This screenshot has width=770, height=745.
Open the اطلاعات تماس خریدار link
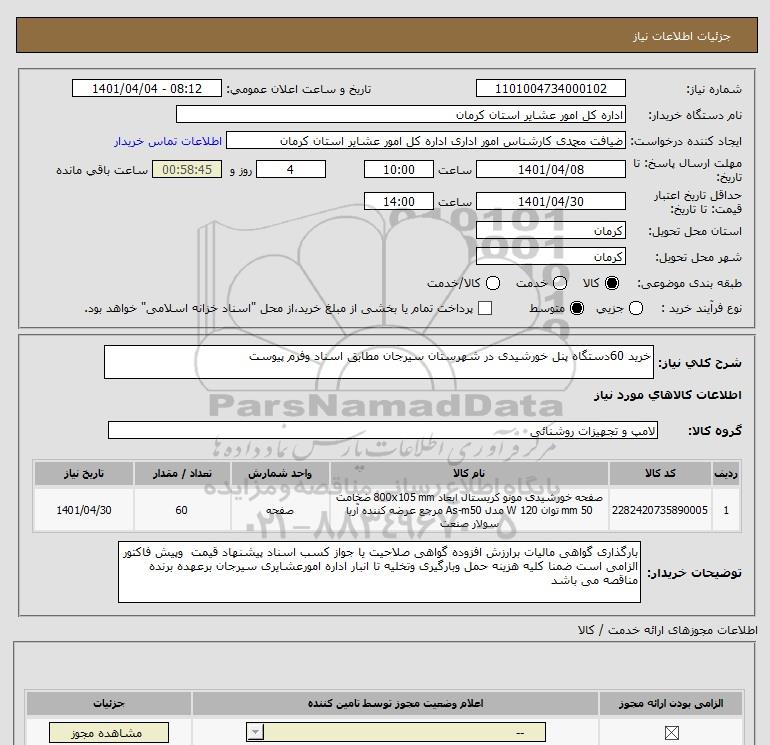(168, 141)
